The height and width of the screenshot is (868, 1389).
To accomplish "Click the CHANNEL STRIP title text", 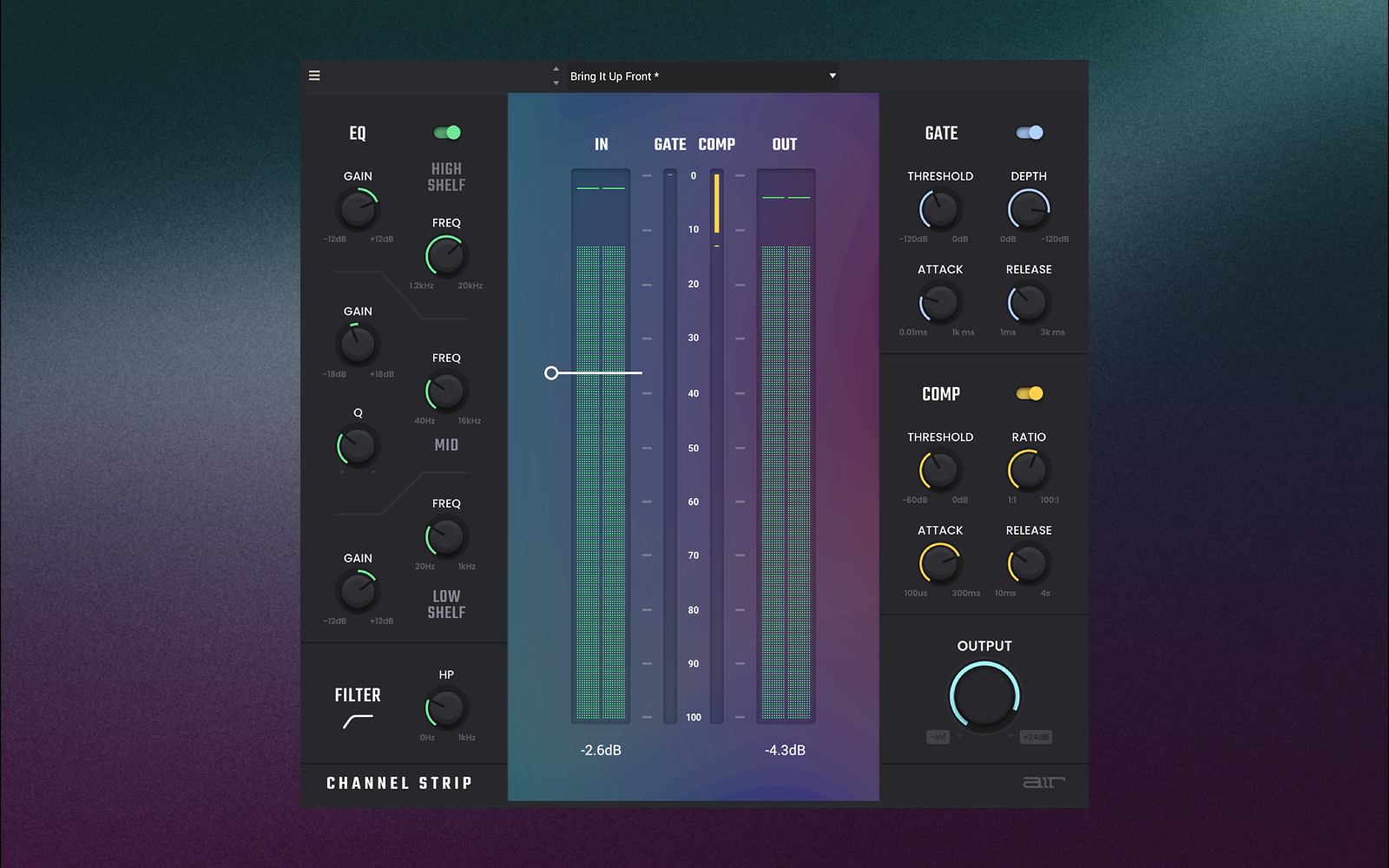I will (x=399, y=784).
